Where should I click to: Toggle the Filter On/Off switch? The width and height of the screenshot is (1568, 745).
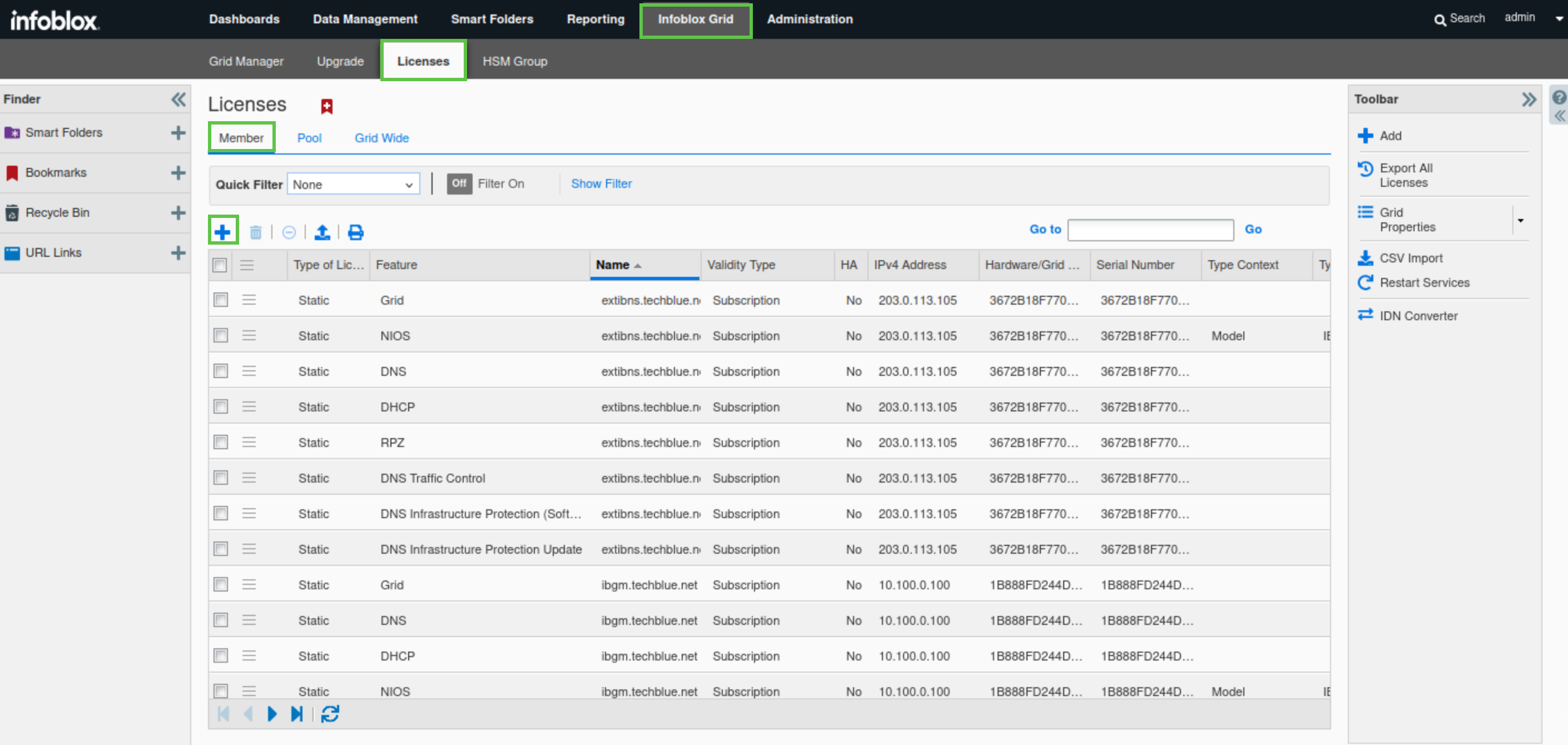[x=459, y=184]
